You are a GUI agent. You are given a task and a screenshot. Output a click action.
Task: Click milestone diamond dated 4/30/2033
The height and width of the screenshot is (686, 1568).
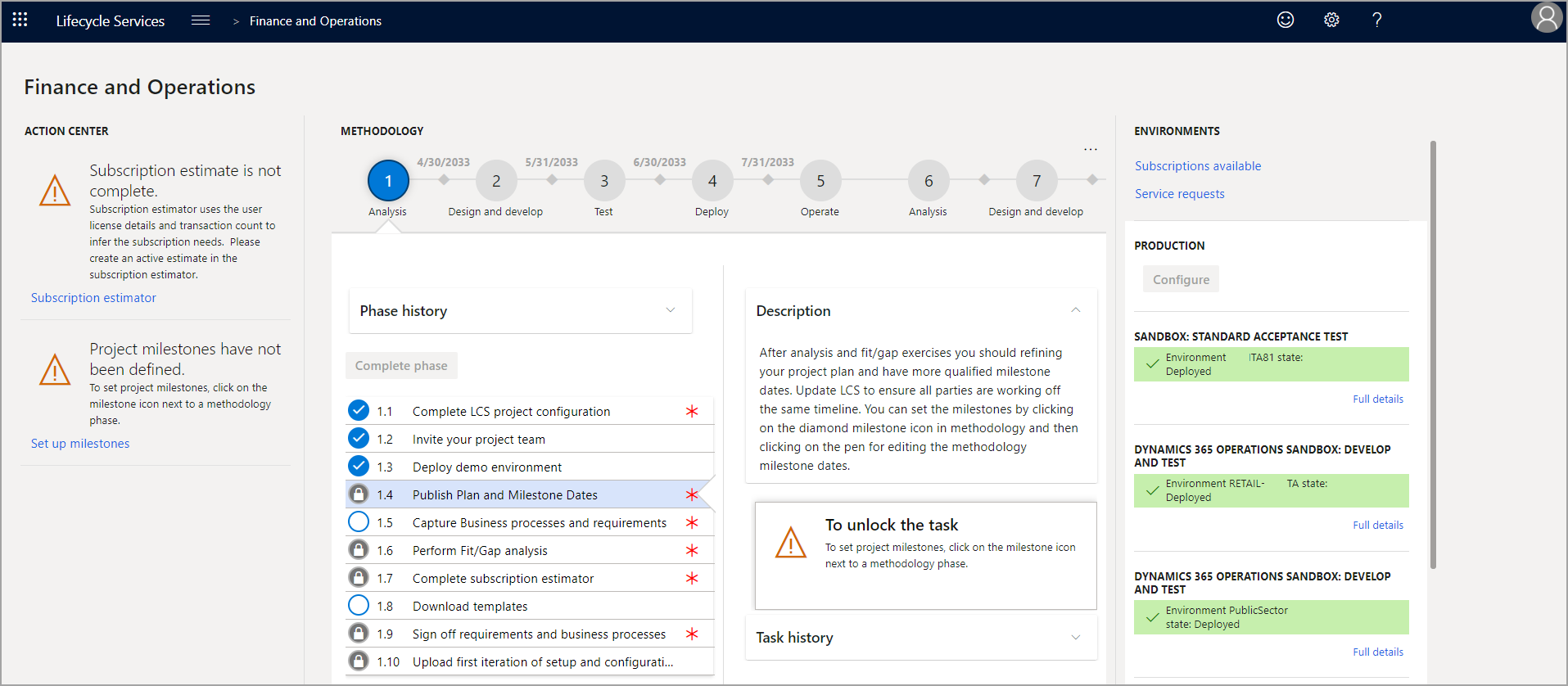click(x=444, y=179)
